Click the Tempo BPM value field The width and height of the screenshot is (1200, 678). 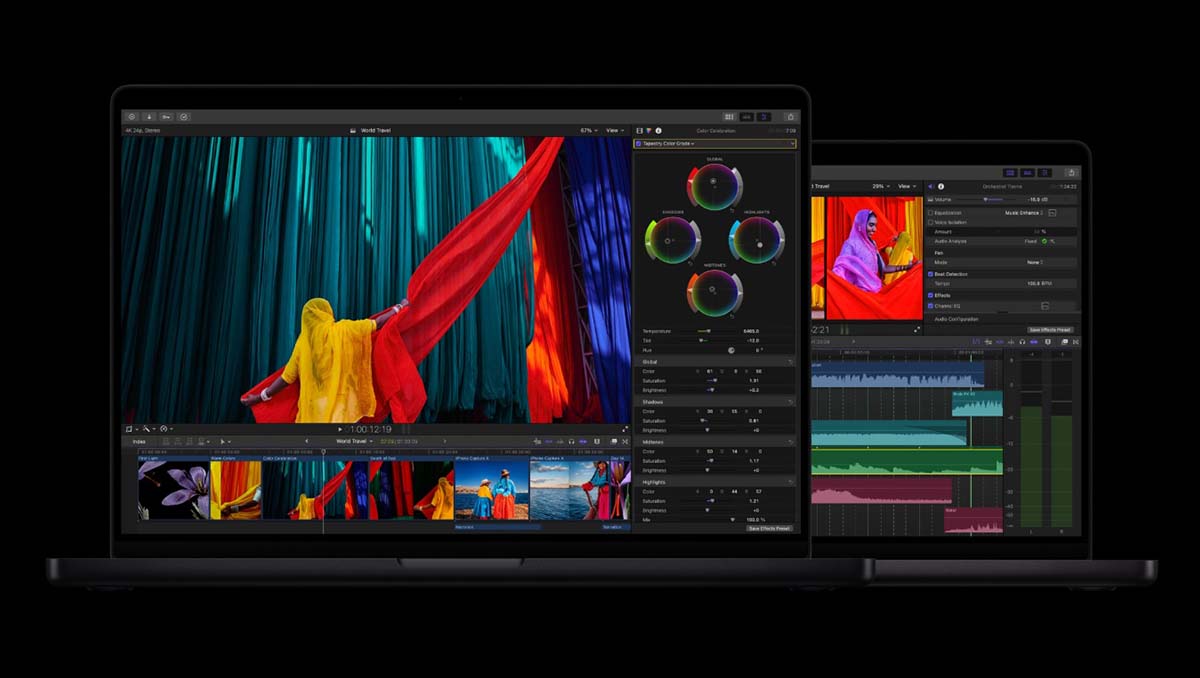click(x=1040, y=283)
